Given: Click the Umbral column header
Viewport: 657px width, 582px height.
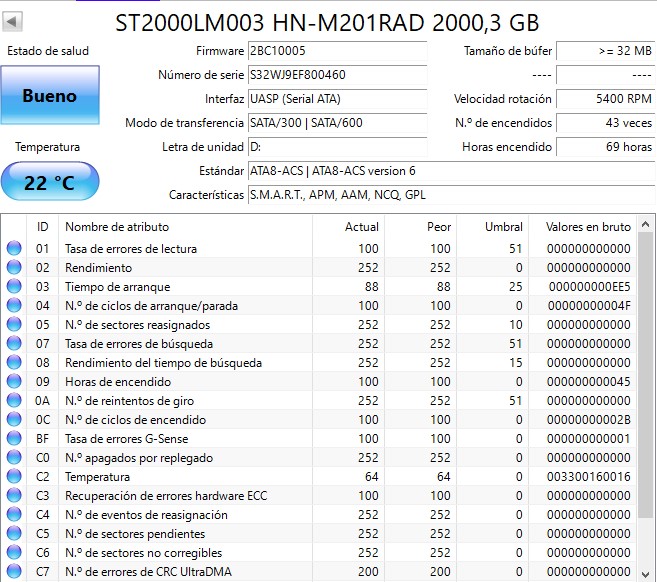Looking at the screenshot, I should click(x=492, y=227).
